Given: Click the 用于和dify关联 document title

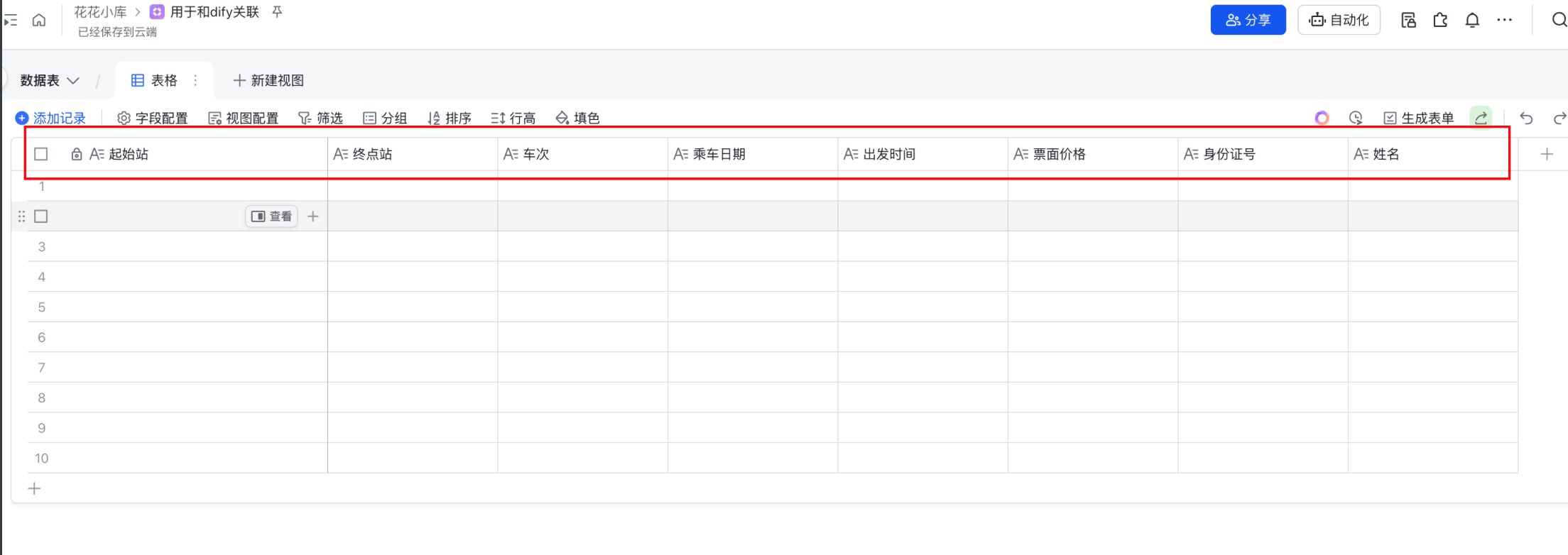Looking at the screenshot, I should pyautogui.click(x=214, y=12).
